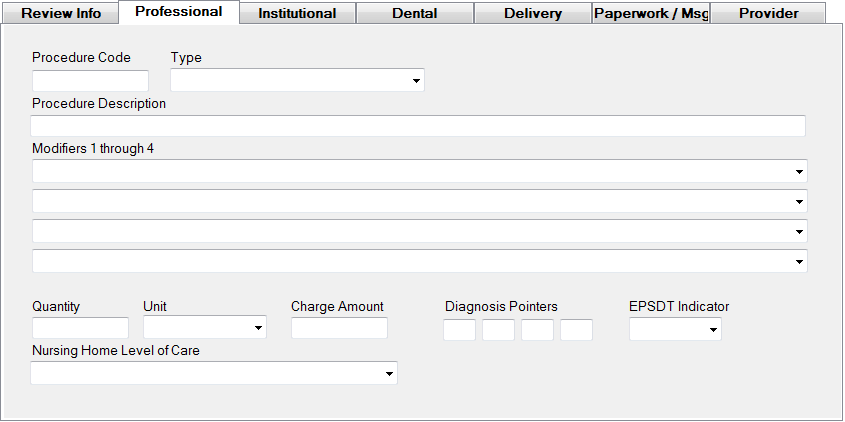Open the Paperwork / Msg tab

651,13
